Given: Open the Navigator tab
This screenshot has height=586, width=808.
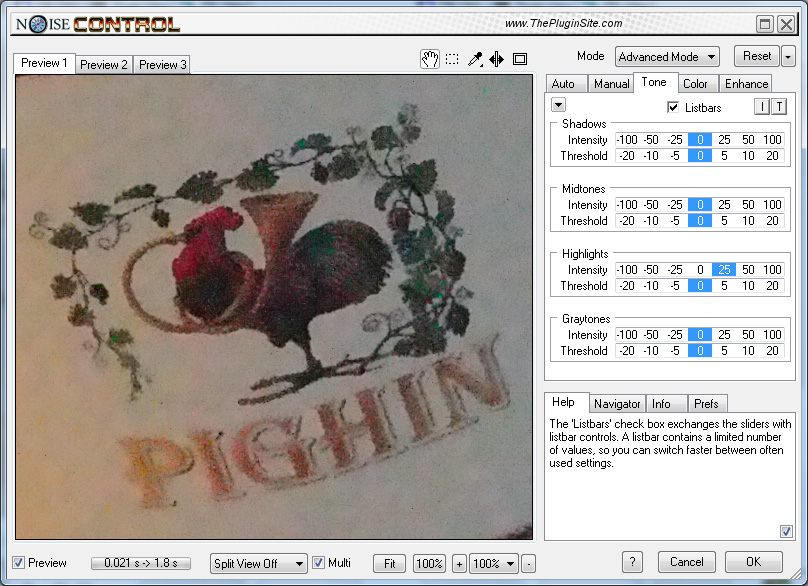Looking at the screenshot, I should [x=617, y=404].
